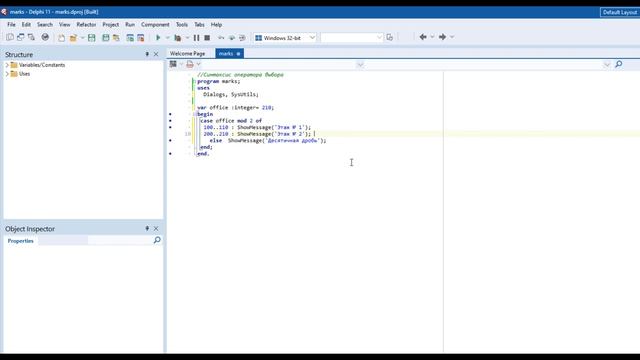Open the Tabs menu
The width and height of the screenshot is (640, 360).
[x=199, y=24]
